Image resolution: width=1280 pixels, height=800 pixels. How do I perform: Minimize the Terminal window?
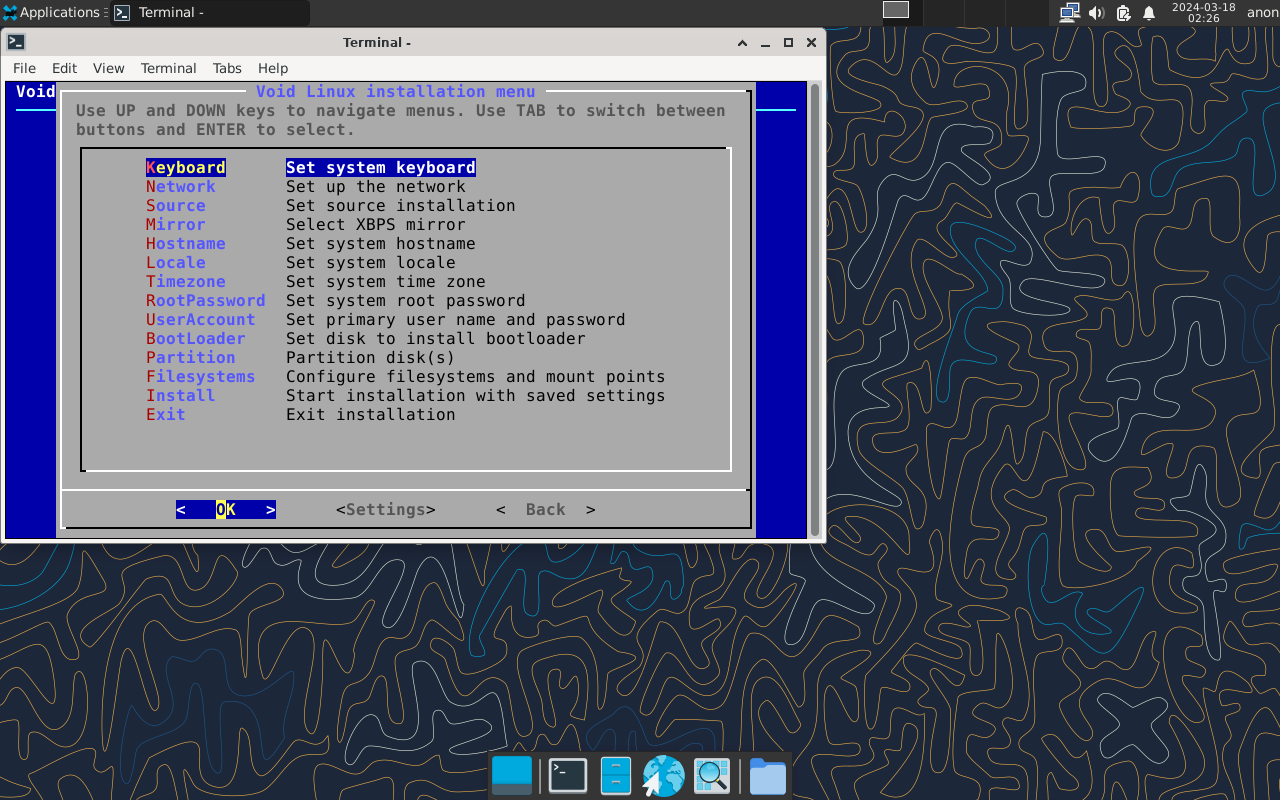click(x=765, y=43)
